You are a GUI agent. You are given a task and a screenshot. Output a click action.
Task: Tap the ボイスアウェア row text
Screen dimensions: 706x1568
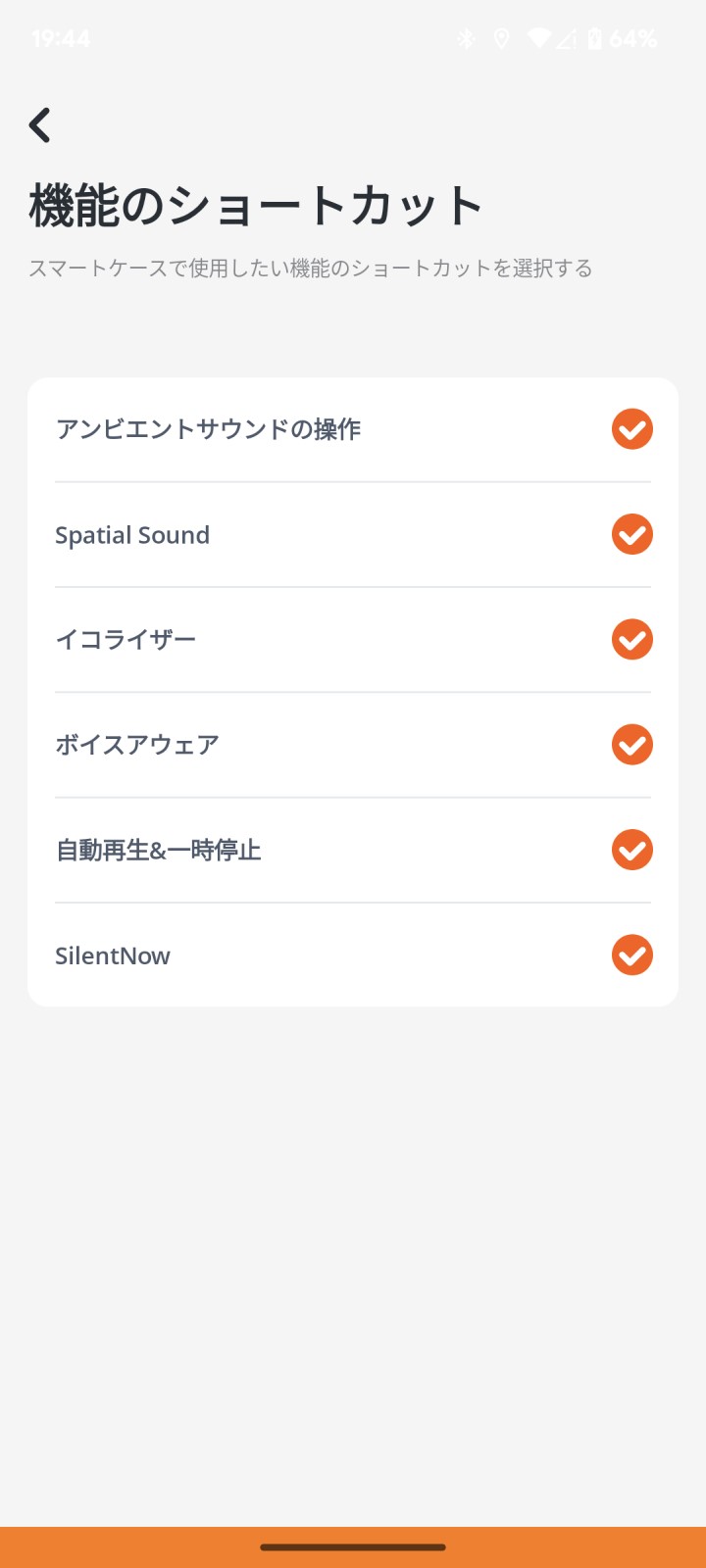[x=137, y=745]
